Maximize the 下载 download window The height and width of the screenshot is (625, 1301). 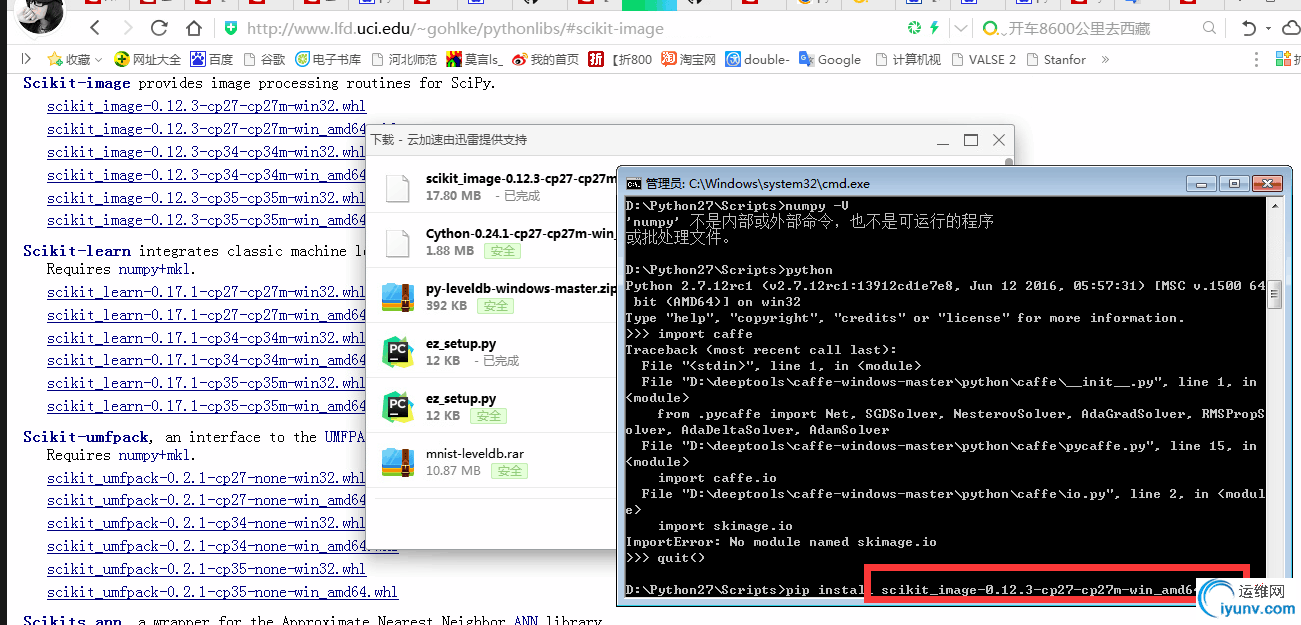pos(971,140)
